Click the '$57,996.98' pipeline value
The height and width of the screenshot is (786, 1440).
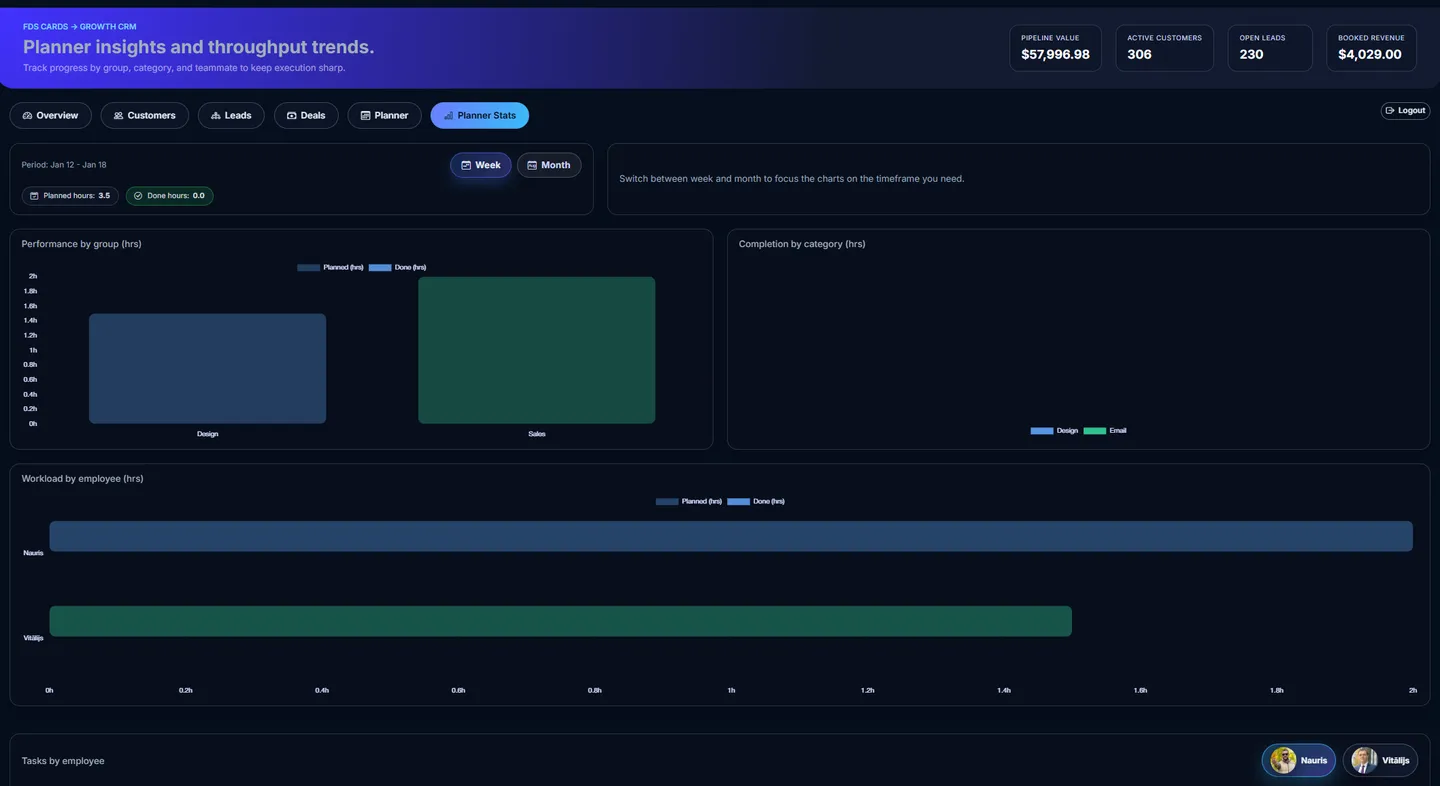pyautogui.click(x=1055, y=55)
